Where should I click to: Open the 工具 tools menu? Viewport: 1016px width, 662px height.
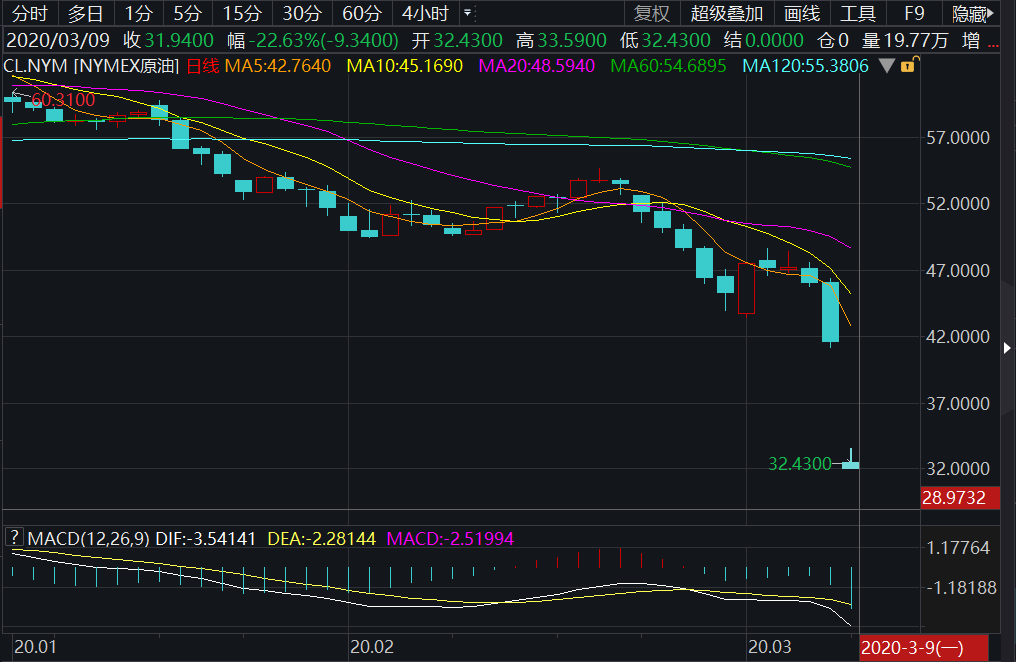pos(857,13)
